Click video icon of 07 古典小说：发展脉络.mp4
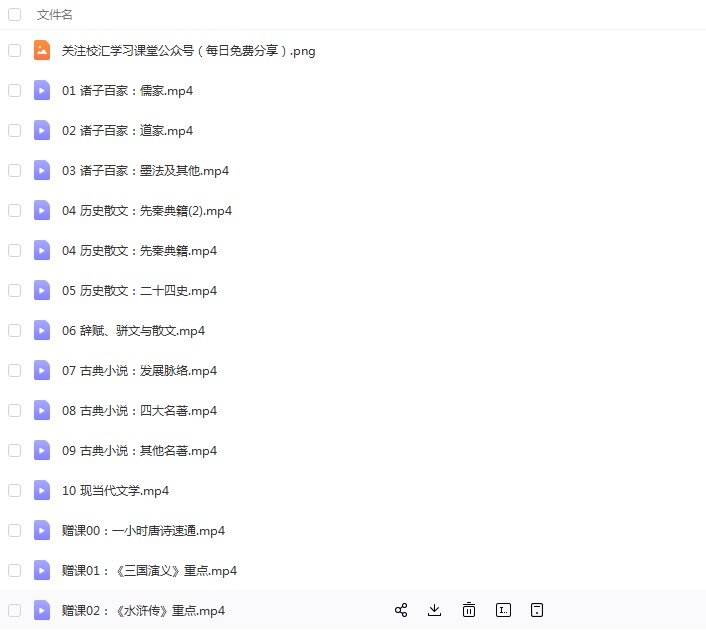 tap(42, 370)
